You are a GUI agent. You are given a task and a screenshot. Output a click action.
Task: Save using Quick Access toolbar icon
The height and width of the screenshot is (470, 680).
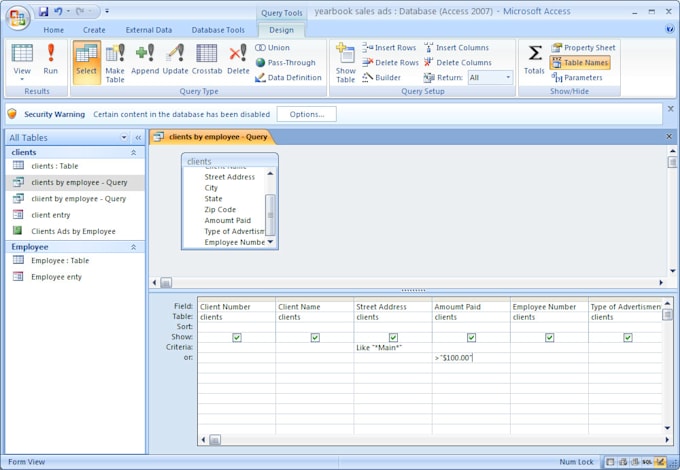pyautogui.click(x=43, y=12)
